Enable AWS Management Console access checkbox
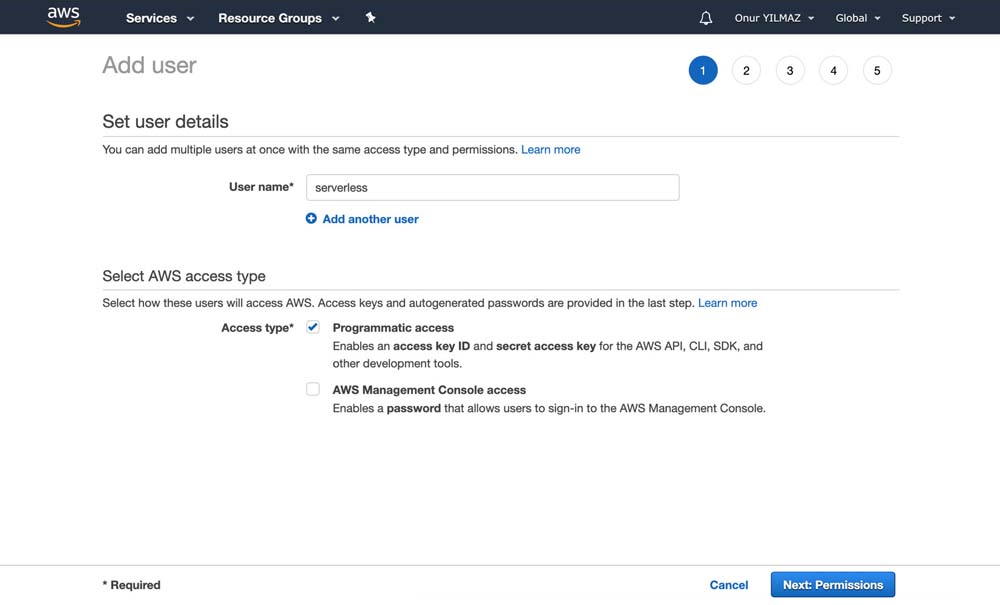This screenshot has width=1000, height=605. pyautogui.click(x=313, y=390)
